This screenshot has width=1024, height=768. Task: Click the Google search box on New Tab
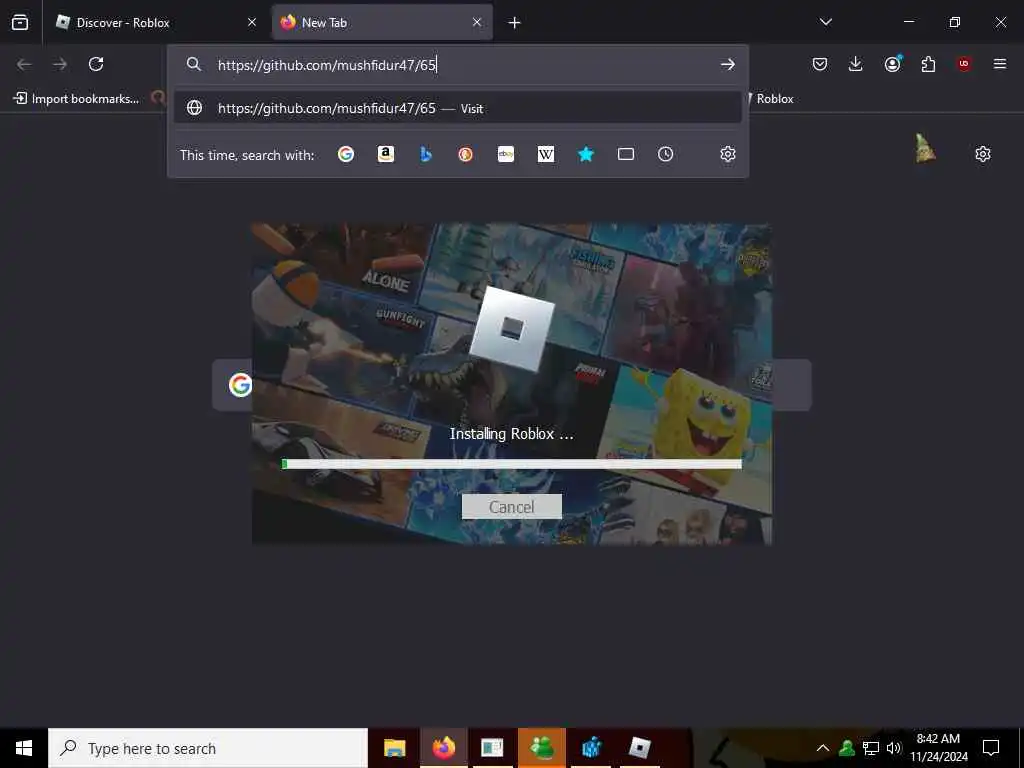pos(512,385)
